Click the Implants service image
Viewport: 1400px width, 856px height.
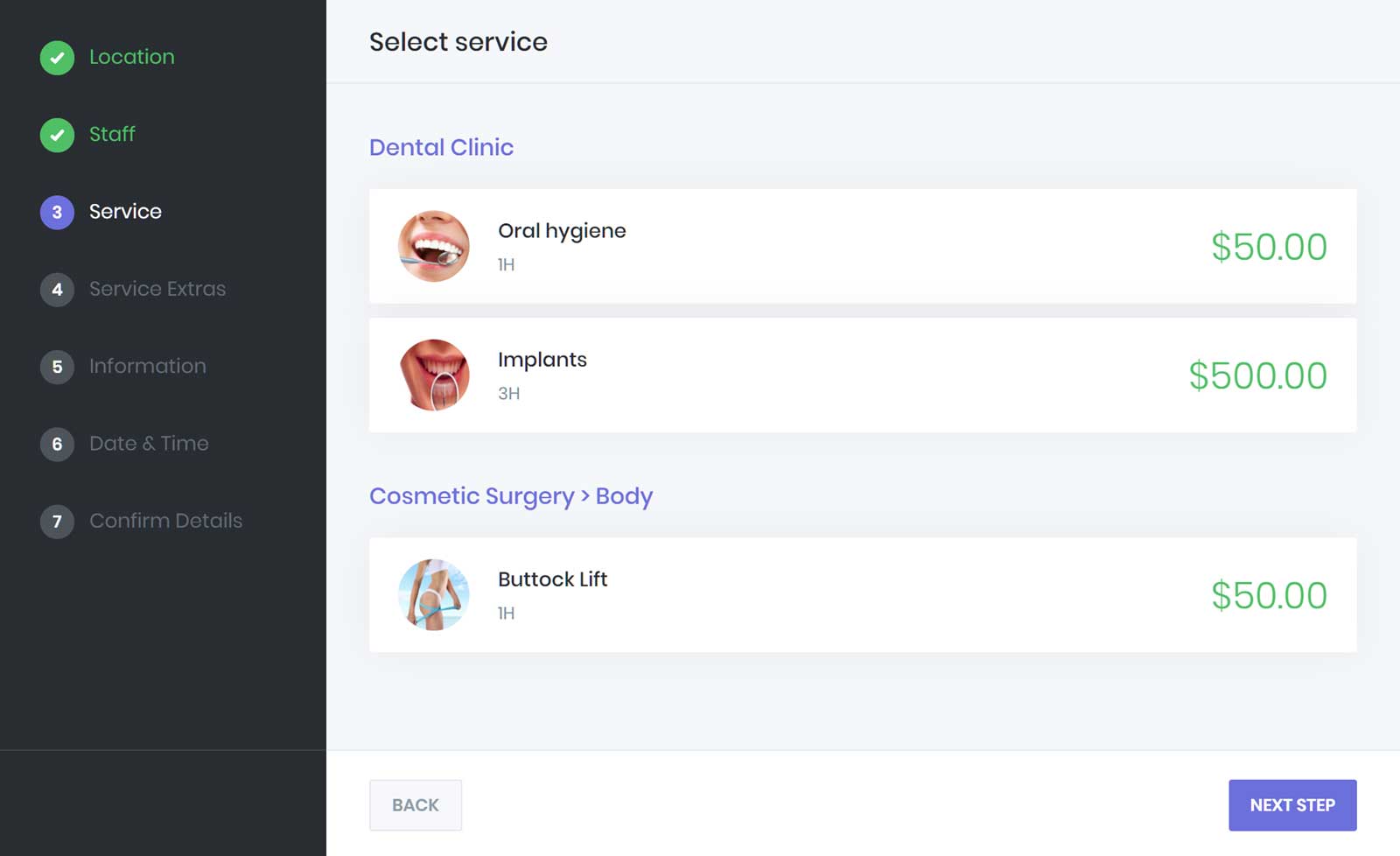[x=434, y=375]
